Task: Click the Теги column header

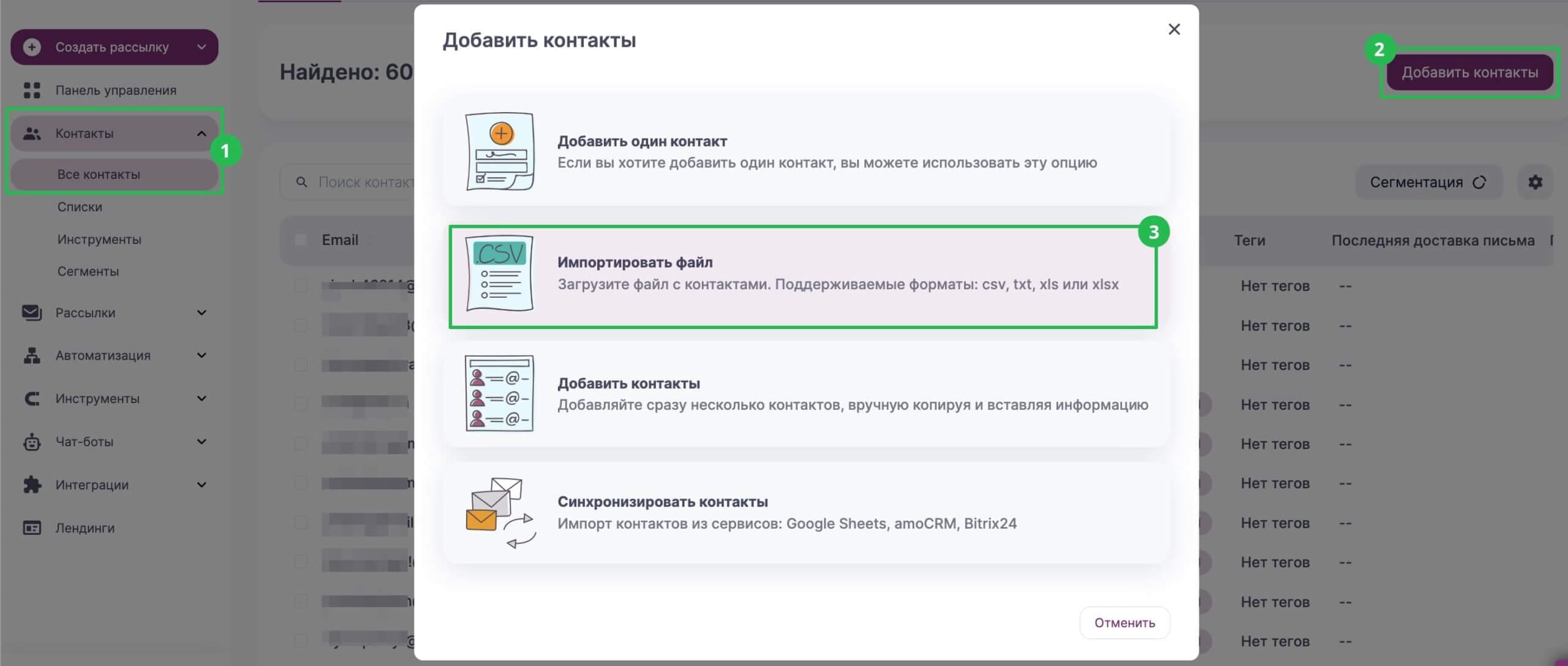Action: point(1249,240)
